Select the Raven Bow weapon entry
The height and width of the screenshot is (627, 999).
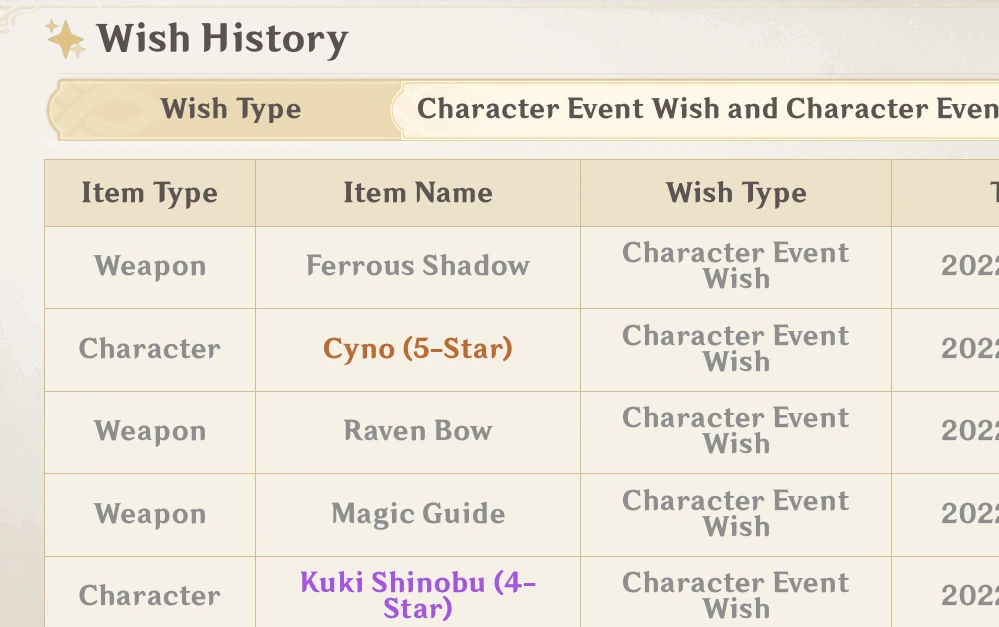[x=417, y=431]
